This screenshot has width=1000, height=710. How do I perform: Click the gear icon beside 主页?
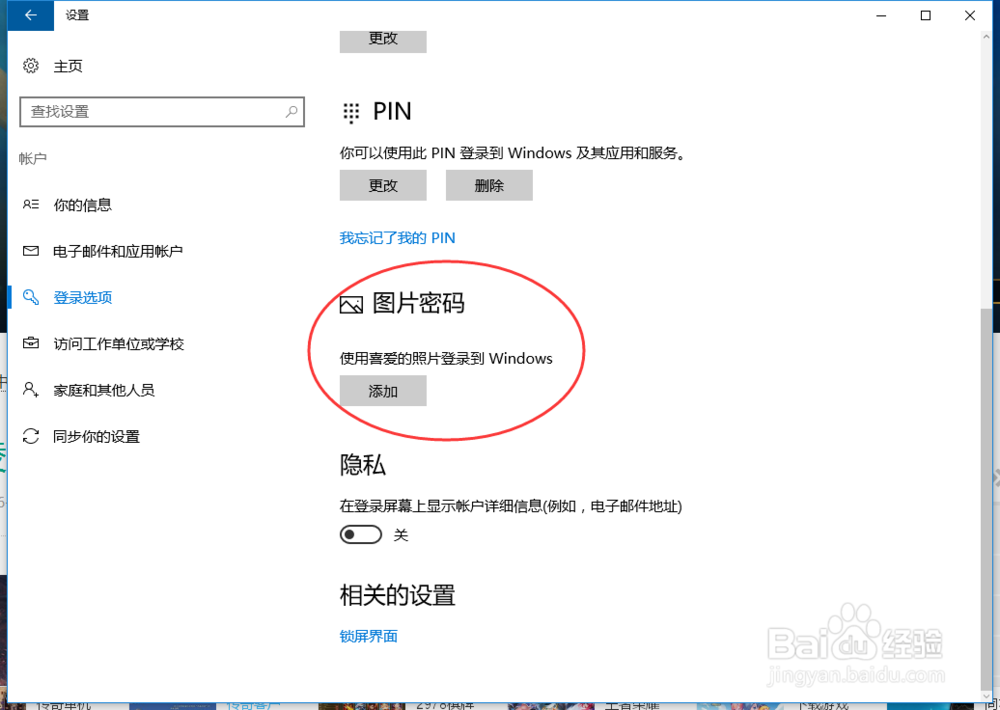click(31, 66)
